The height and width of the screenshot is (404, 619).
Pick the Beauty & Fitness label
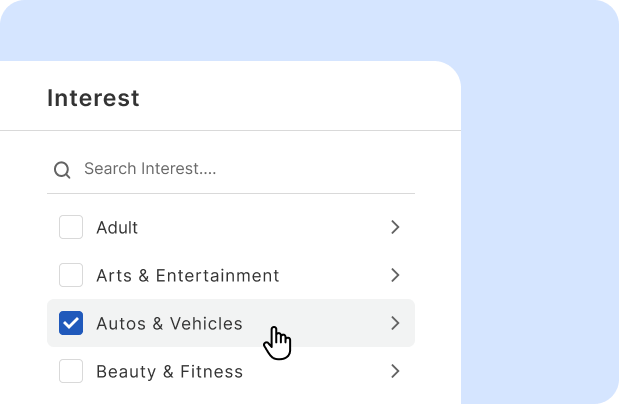(x=169, y=372)
